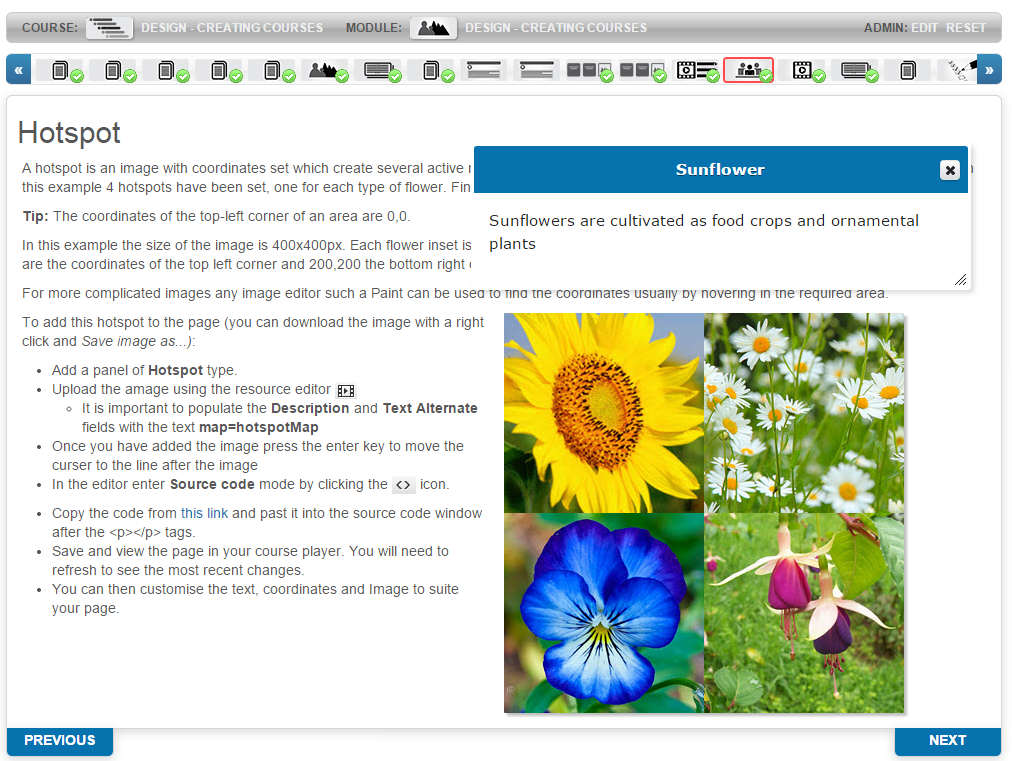The width and height of the screenshot is (1012, 761).
Task: Select the red-outlined people page icon
Action: 749,70
